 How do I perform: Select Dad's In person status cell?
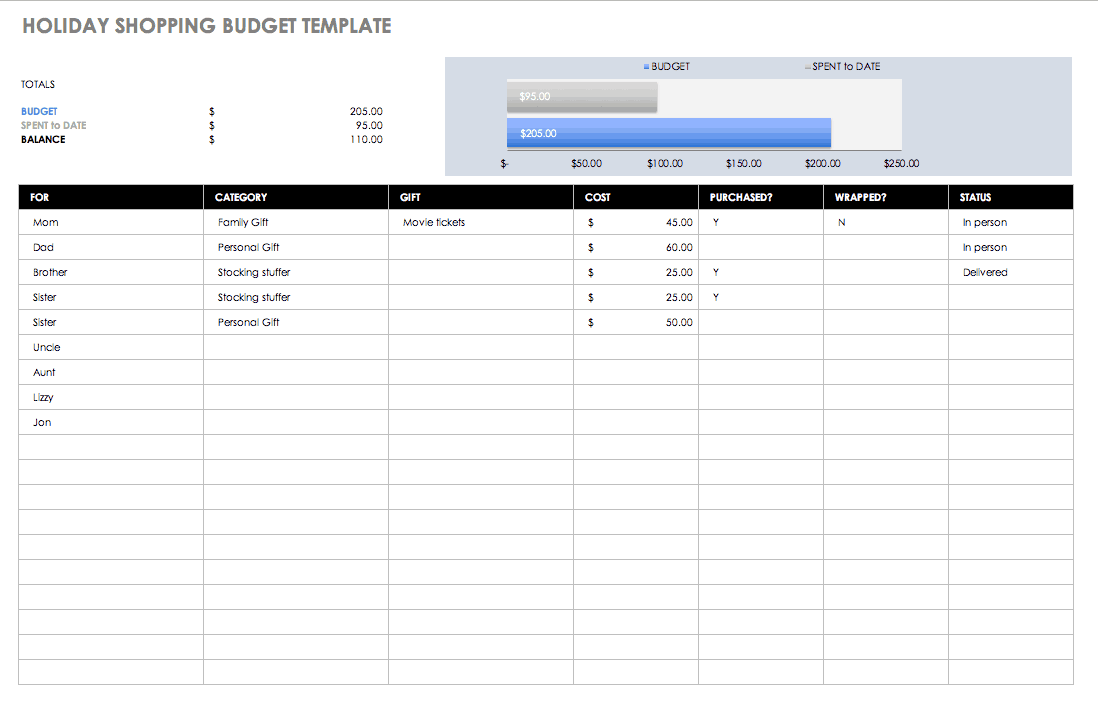pyautogui.click(x=1011, y=247)
